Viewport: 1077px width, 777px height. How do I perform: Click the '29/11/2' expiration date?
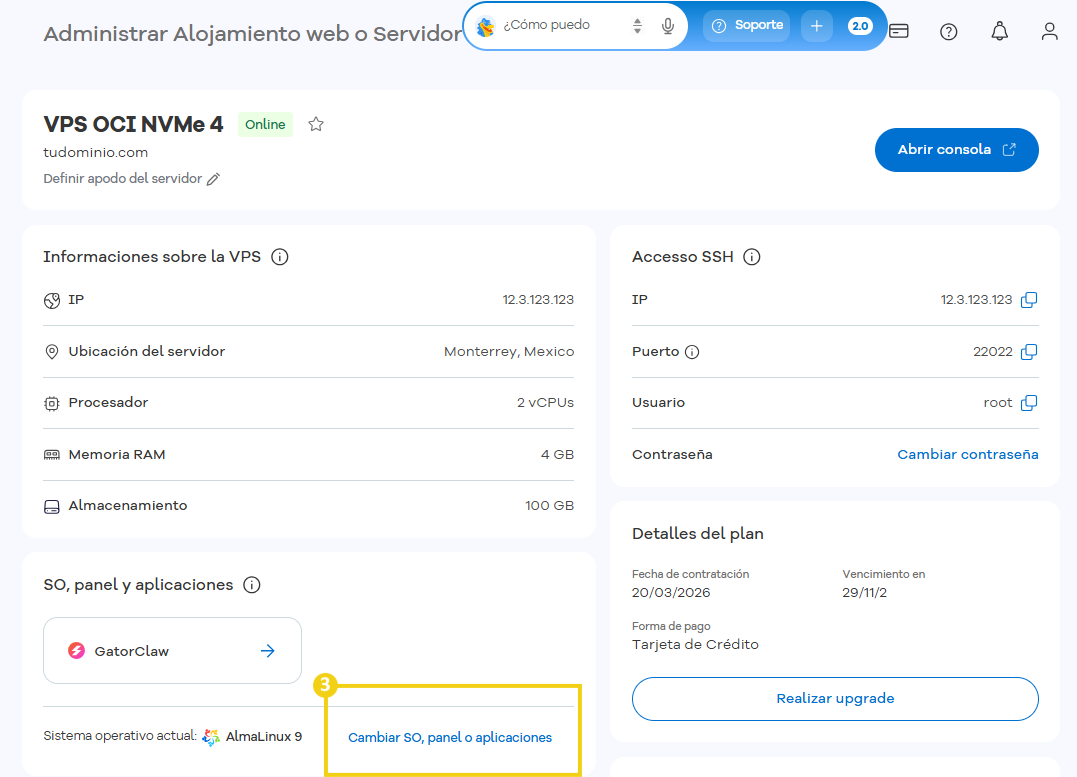pos(864,593)
